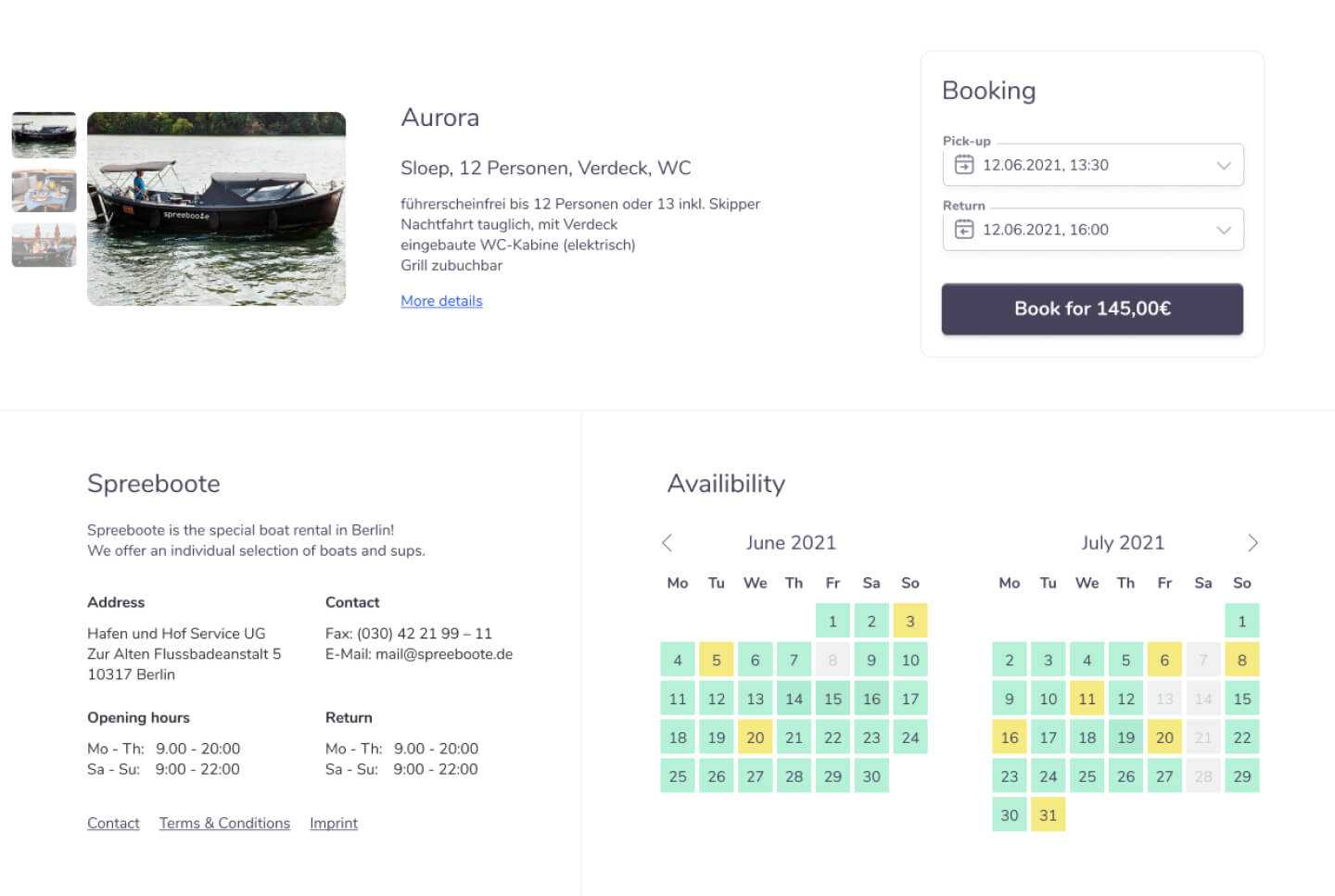Click the pick-up calendar icon
The image size is (1335, 896).
[x=964, y=165]
